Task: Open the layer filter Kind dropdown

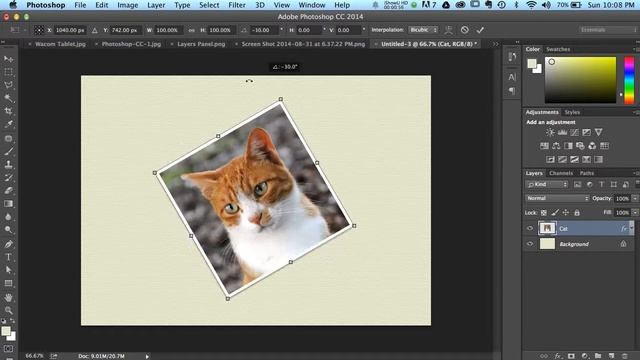Action: [x=547, y=184]
